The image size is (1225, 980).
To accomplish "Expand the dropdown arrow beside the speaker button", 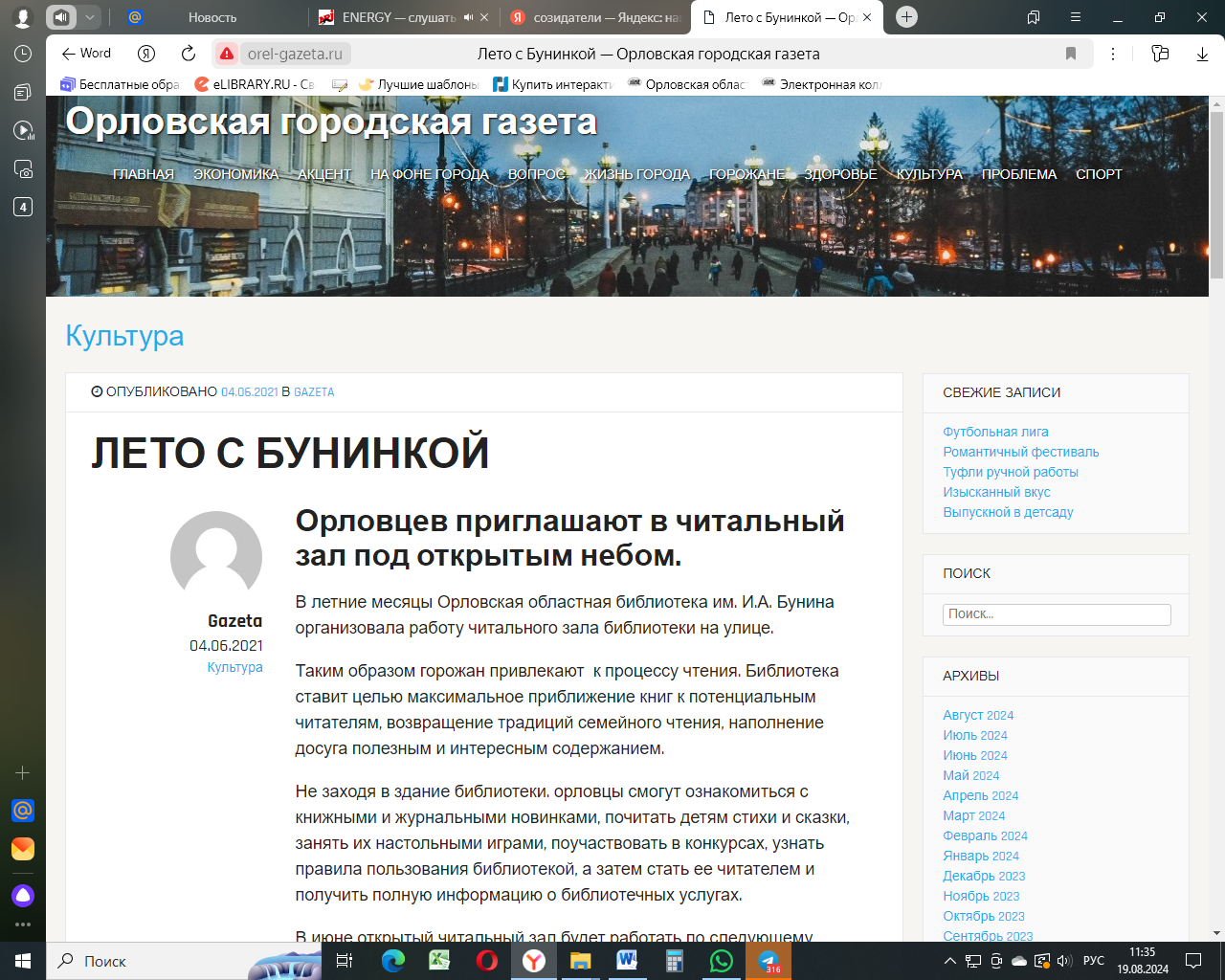I will click(x=89, y=17).
